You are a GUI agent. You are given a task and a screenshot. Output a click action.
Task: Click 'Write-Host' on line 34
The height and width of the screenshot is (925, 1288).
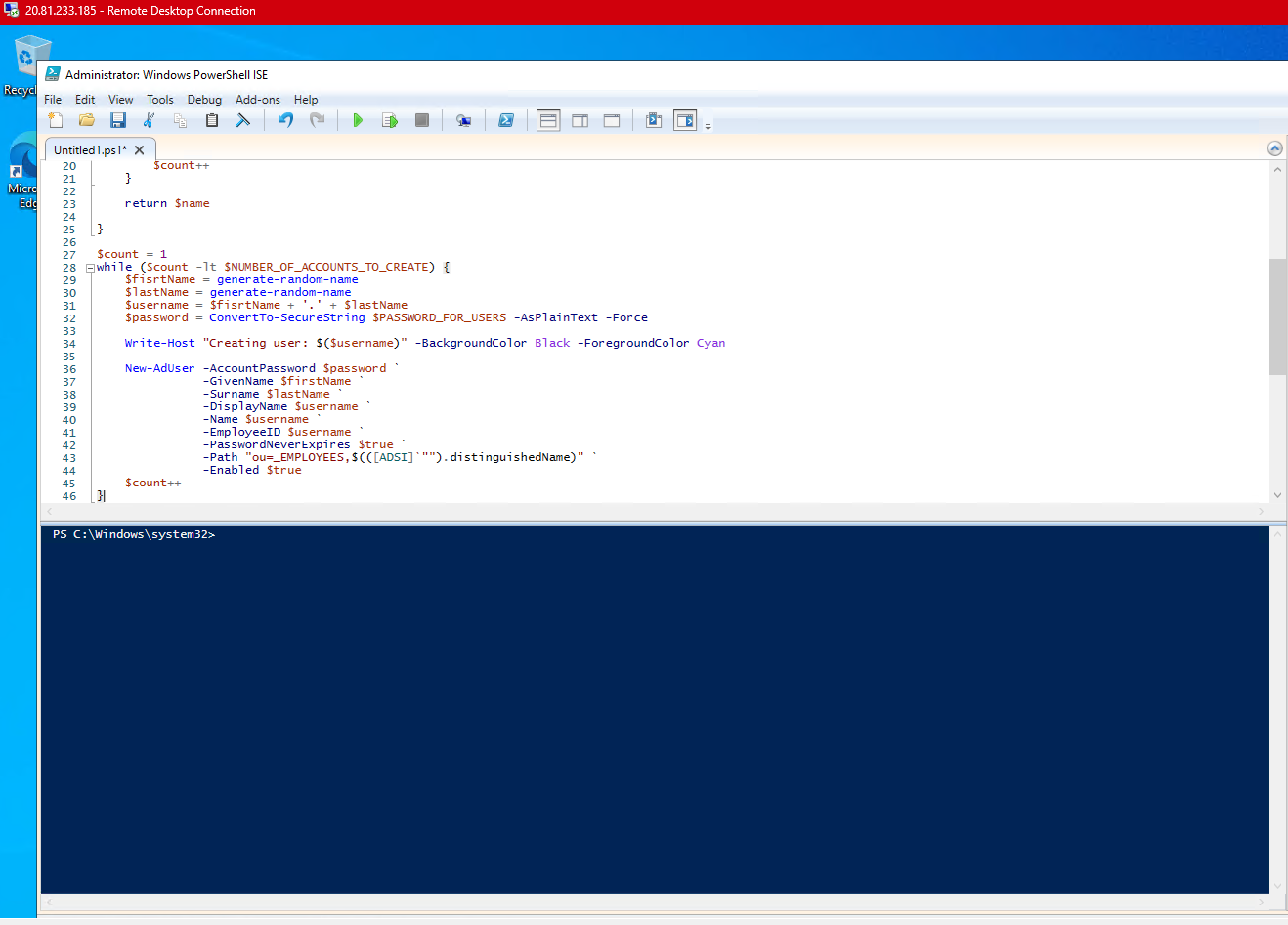coord(159,343)
